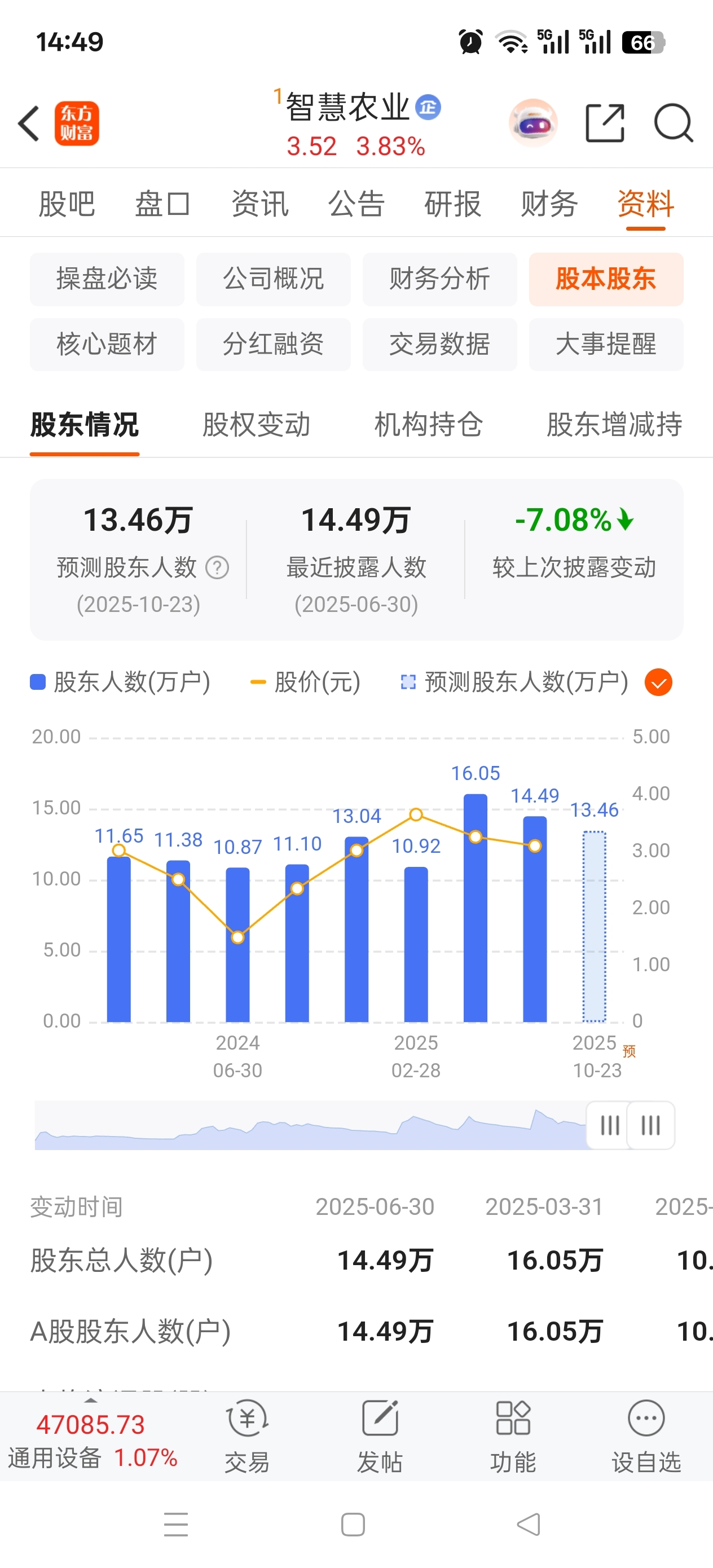The width and height of the screenshot is (713, 1568).
Task: Switch to 股权变动 sub-tab
Action: point(256,424)
